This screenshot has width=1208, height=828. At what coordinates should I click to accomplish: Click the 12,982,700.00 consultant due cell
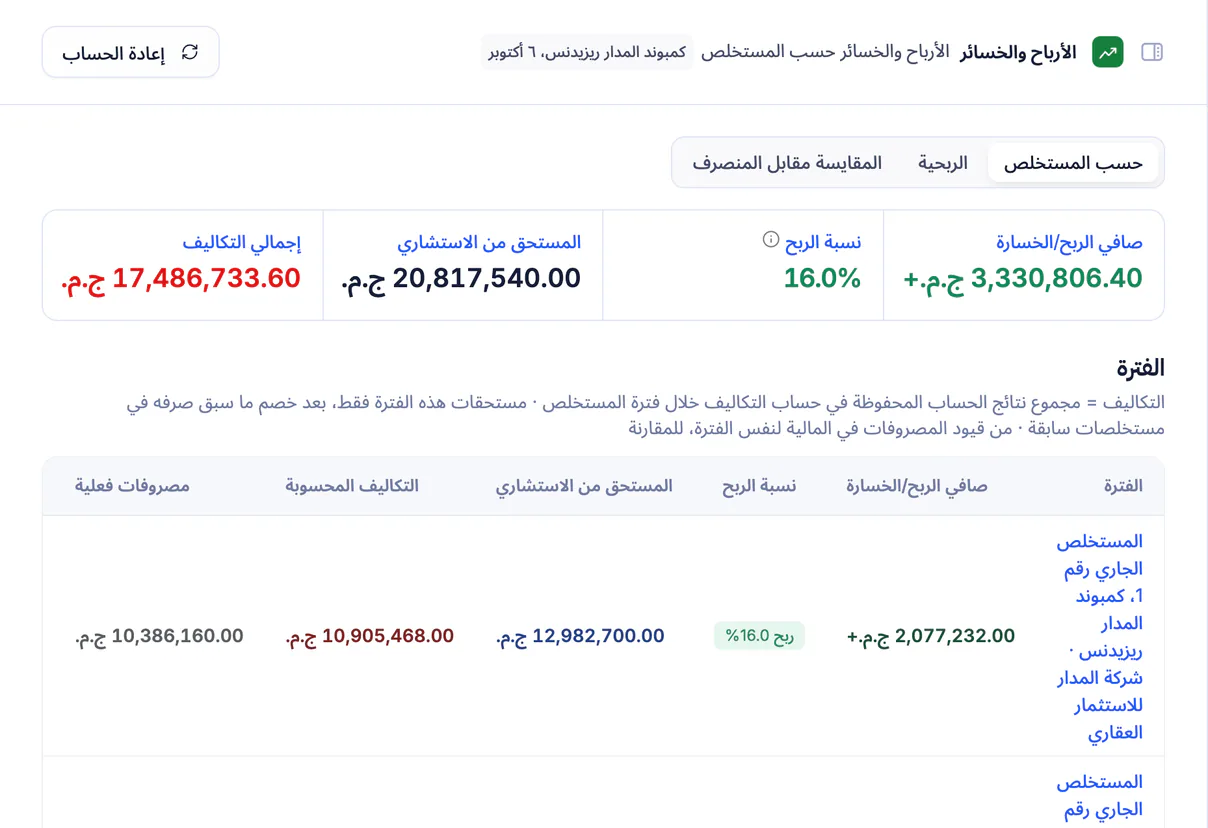pyautogui.click(x=581, y=636)
